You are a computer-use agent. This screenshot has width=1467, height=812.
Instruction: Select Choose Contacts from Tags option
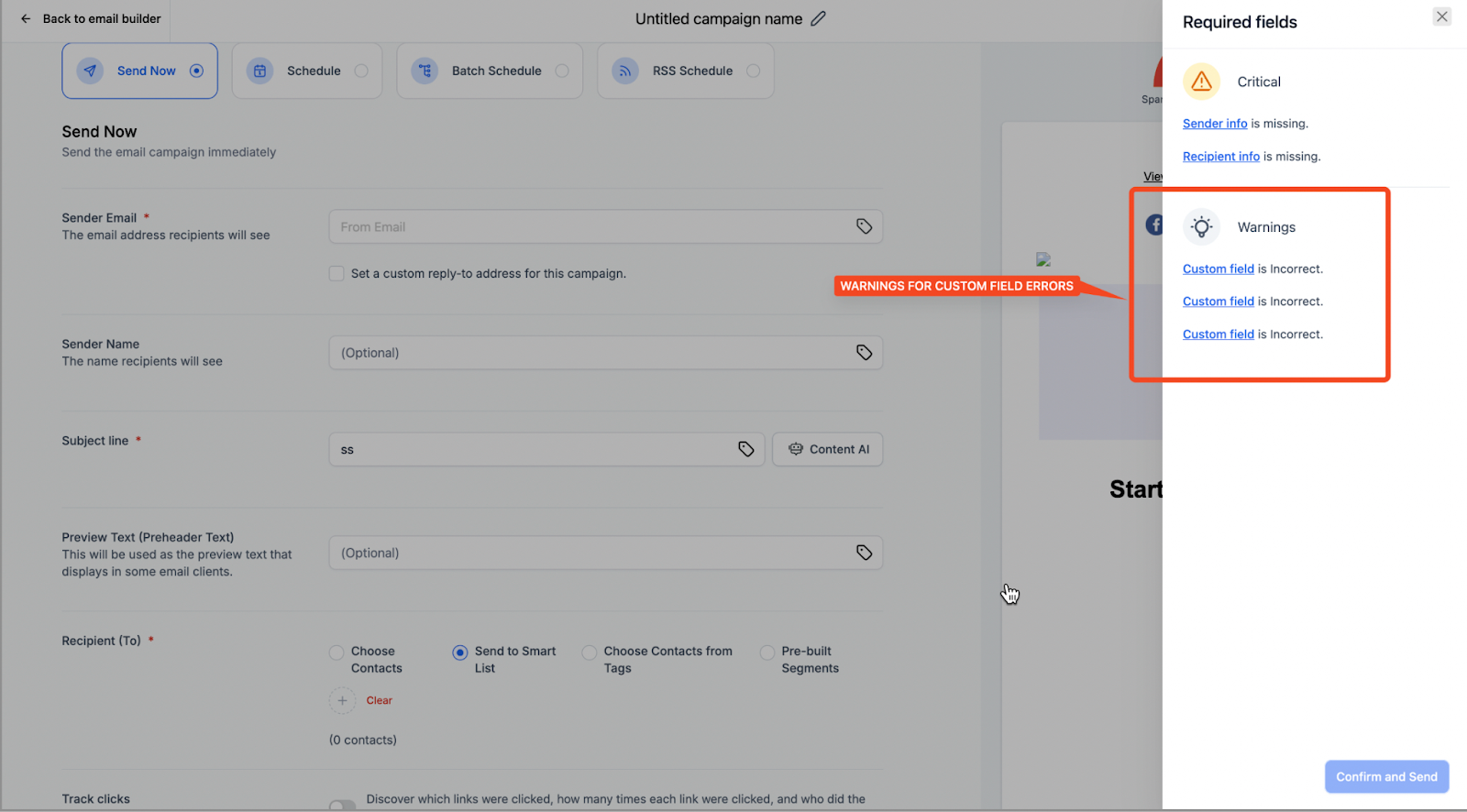[589, 653]
